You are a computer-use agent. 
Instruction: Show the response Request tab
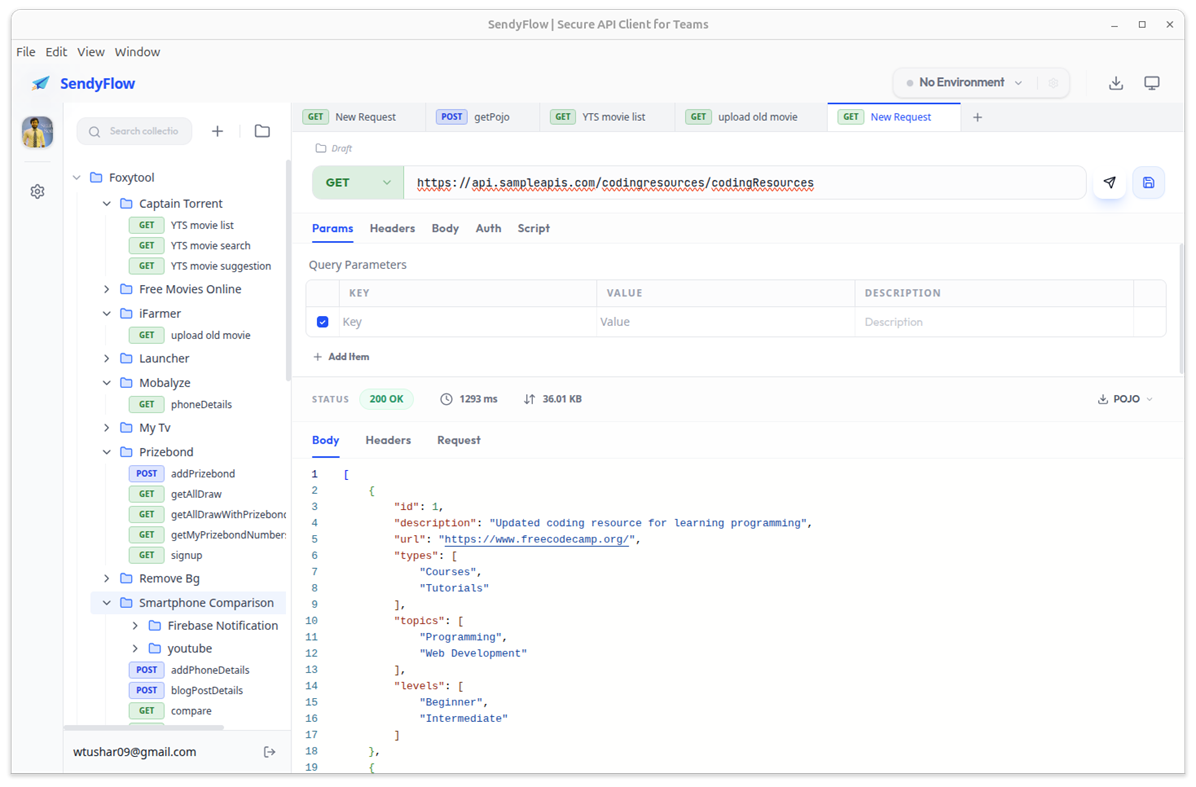click(x=458, y=440)
